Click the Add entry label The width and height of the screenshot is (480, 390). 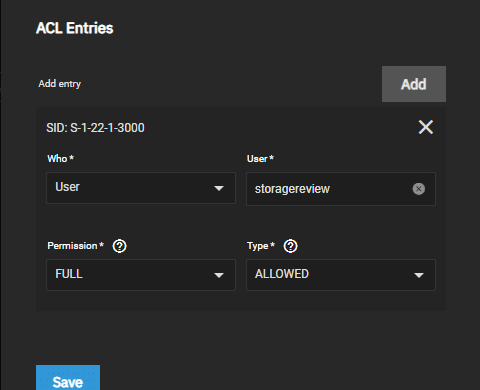[x=60, y=84]
